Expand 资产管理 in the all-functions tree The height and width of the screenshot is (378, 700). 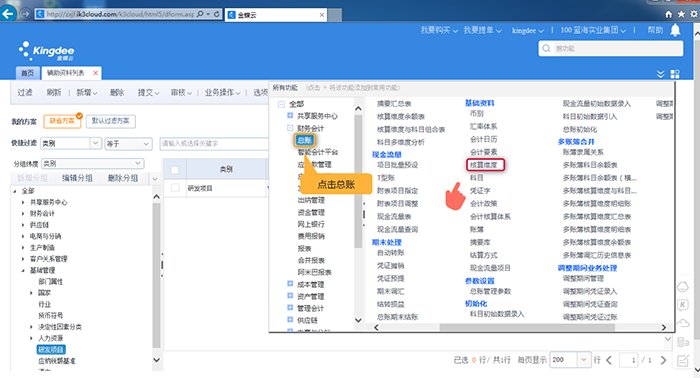tap(290, 296)
